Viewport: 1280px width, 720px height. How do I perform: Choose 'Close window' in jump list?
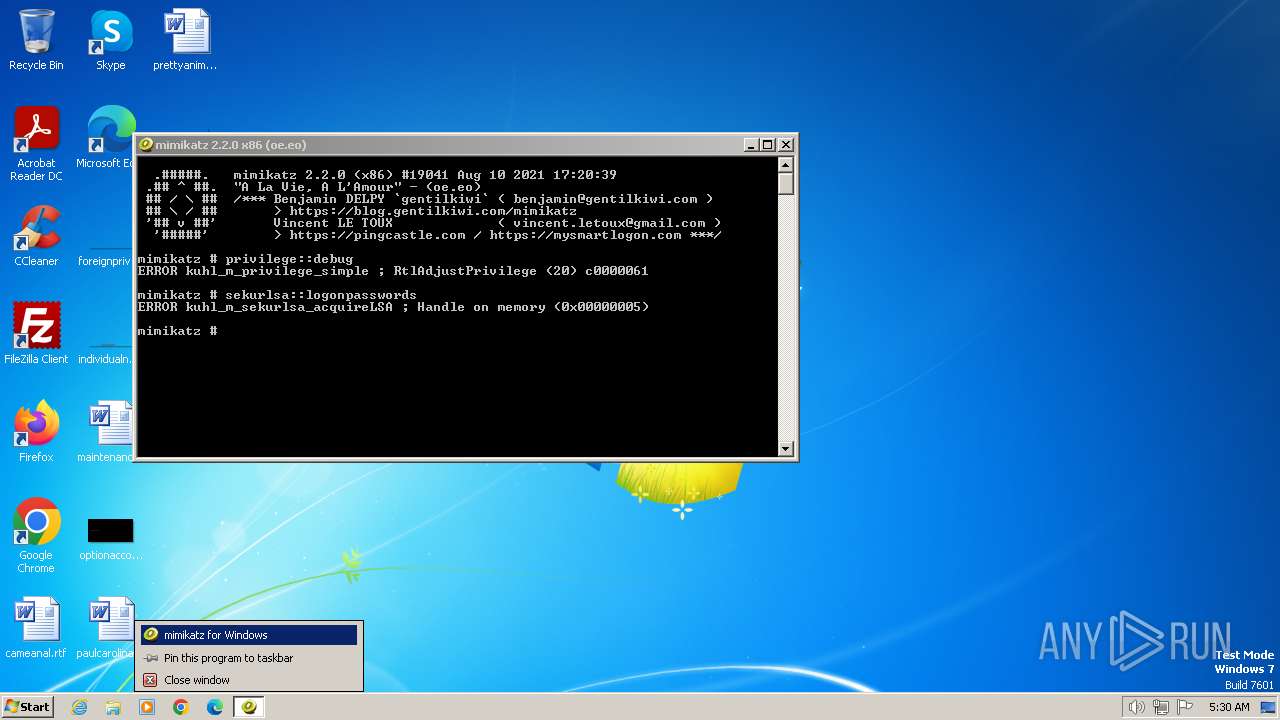pos(248,680)
